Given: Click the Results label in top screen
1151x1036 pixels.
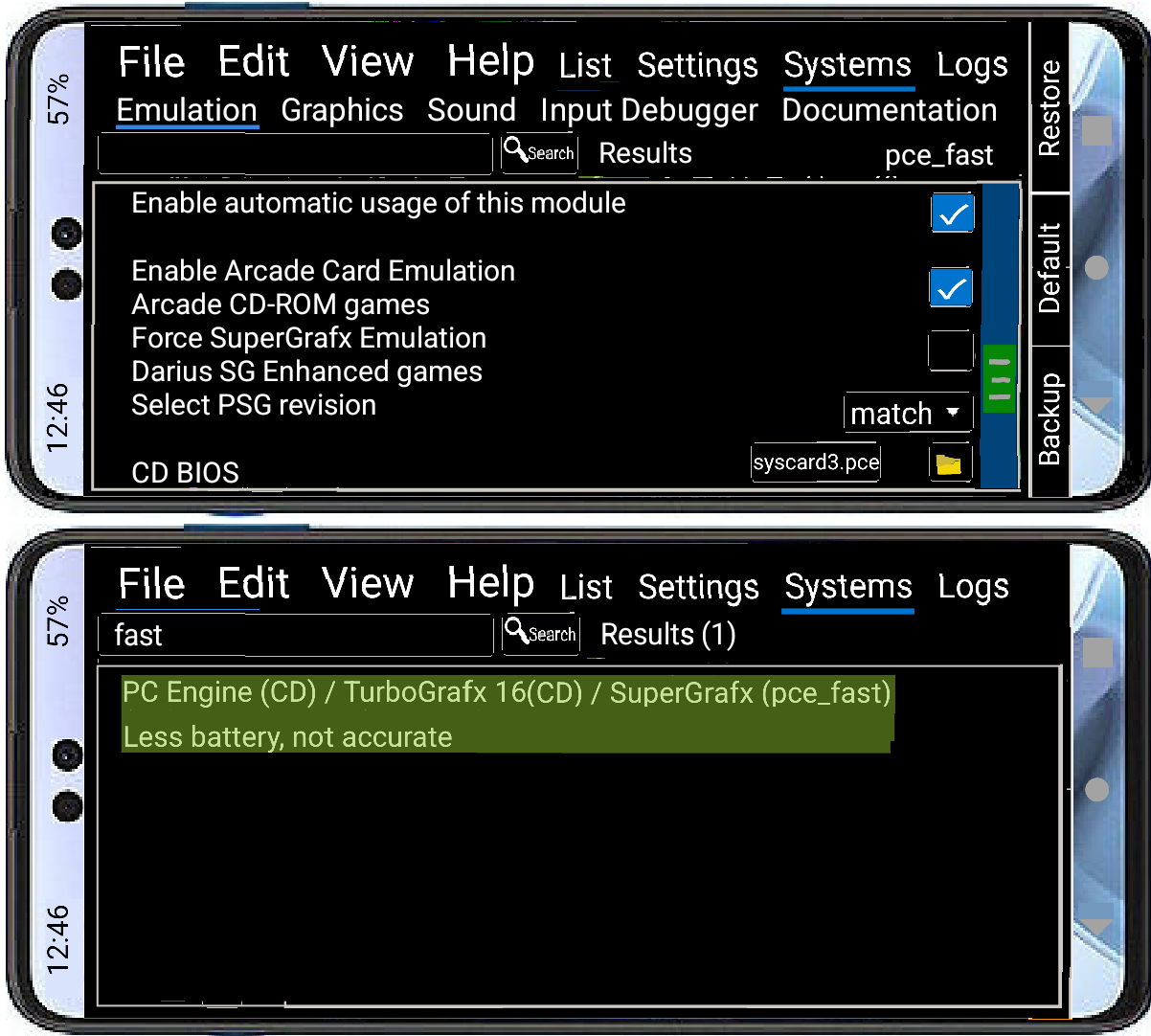Looking at the screenshot, I should pyautogui.click(x=644, y=153).
